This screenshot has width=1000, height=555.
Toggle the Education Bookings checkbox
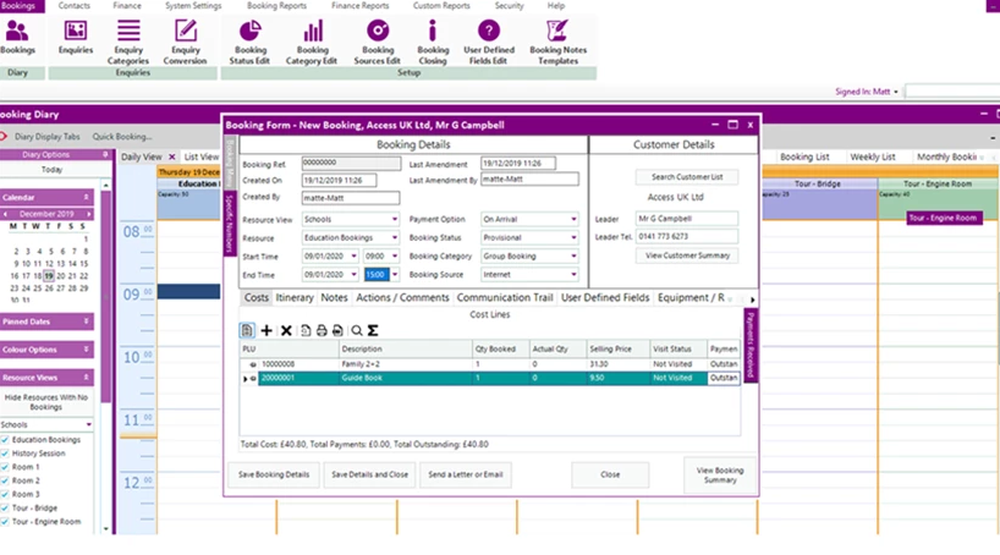[x=5, y=440]
